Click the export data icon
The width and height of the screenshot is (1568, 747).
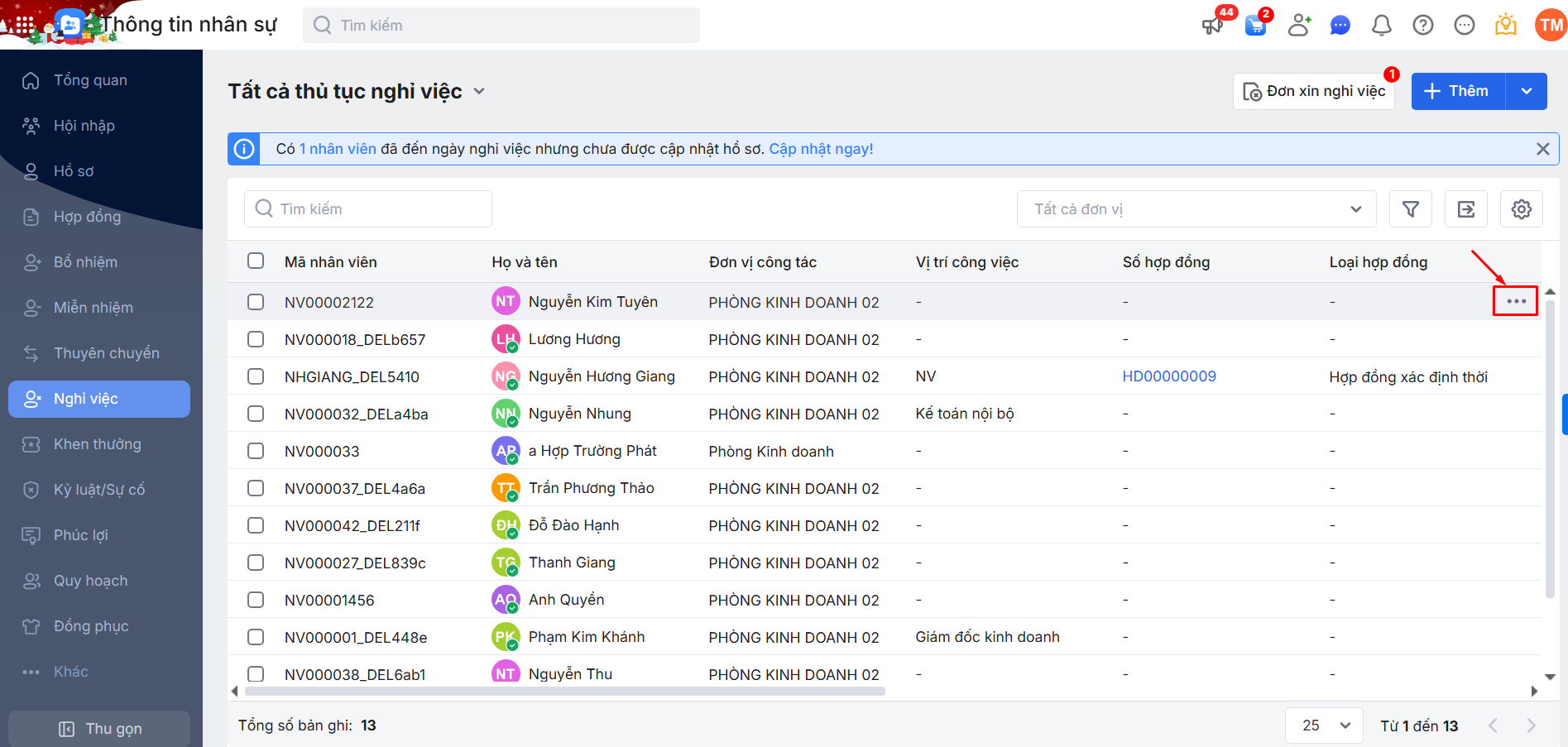click(x=1466, y=209)
